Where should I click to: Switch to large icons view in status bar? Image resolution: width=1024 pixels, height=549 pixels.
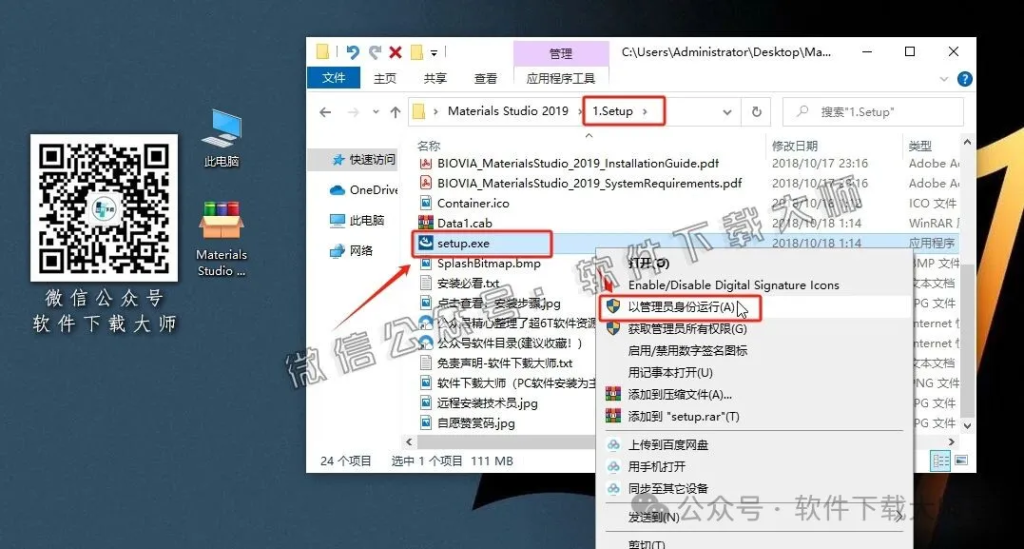click(x=961, y=461)
